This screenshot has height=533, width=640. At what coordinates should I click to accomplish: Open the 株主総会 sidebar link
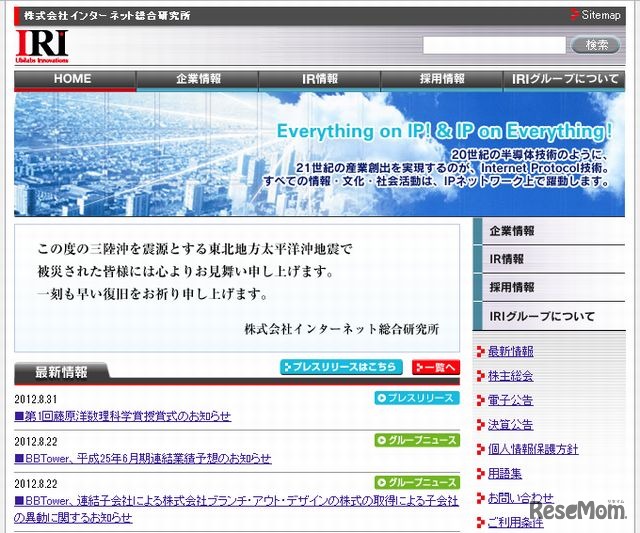coord(511,376)
